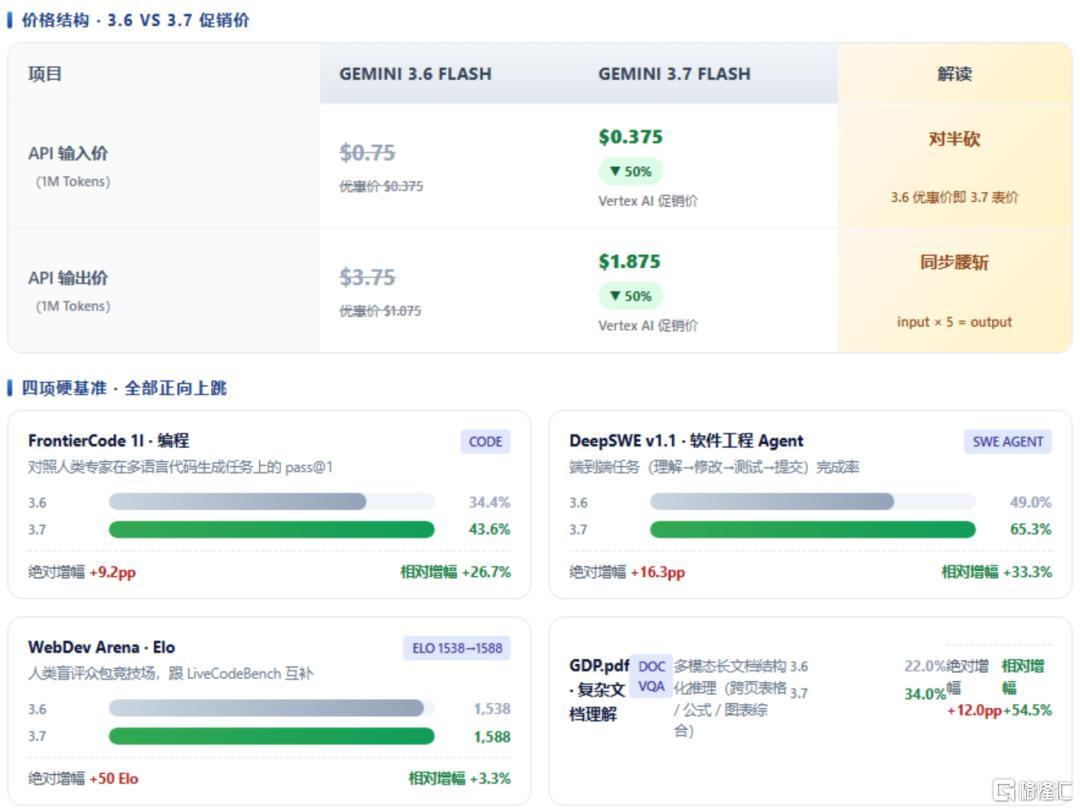The height and width of the screenshot is (809, 1080).
Task: Click the struck-through $0.75 price
Action: tap(367, 153)
